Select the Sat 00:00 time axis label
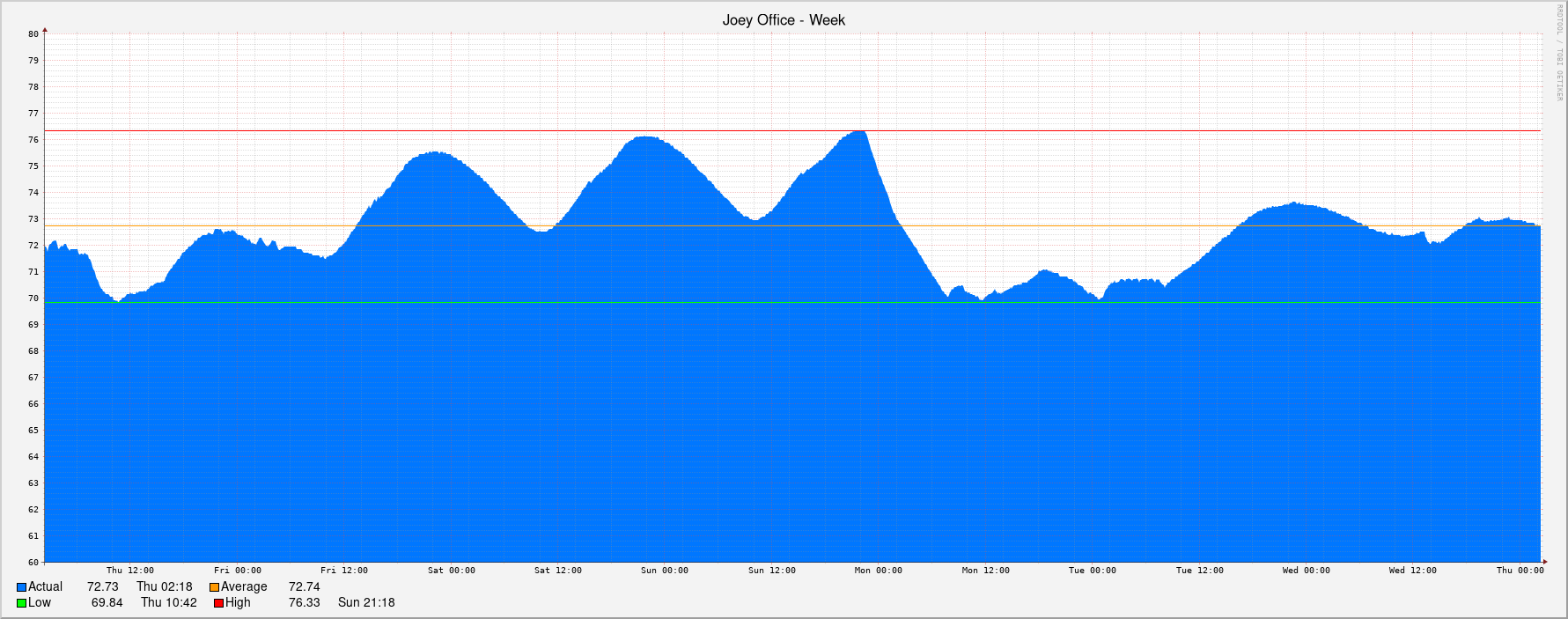1568x619 pixels. point(451,571)
